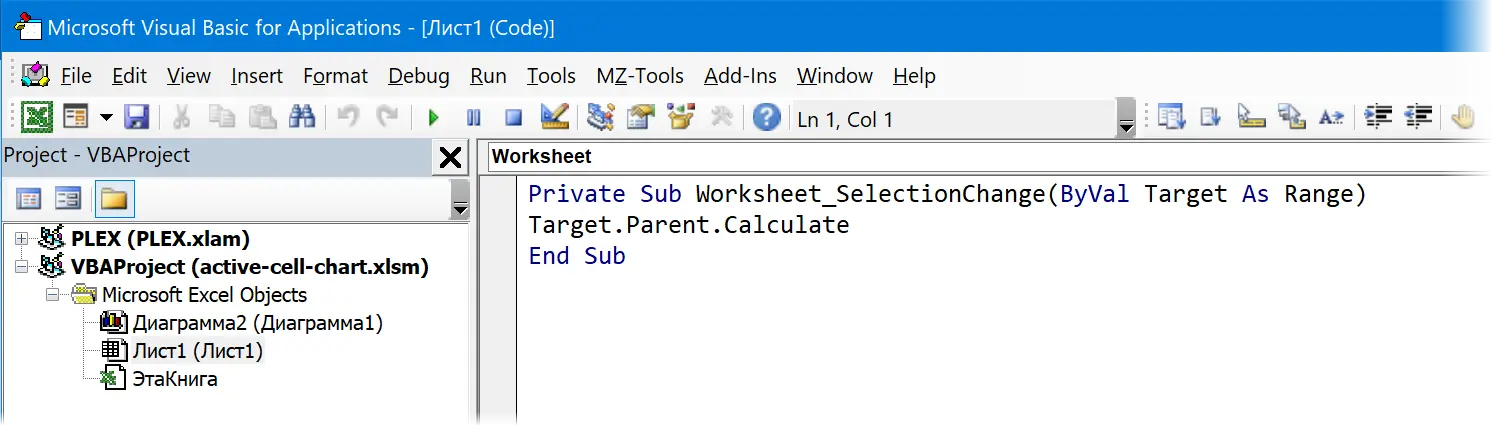Open the Help menu
The width and height of the screenshot is (1493, 426).
[x=914, y=76]
